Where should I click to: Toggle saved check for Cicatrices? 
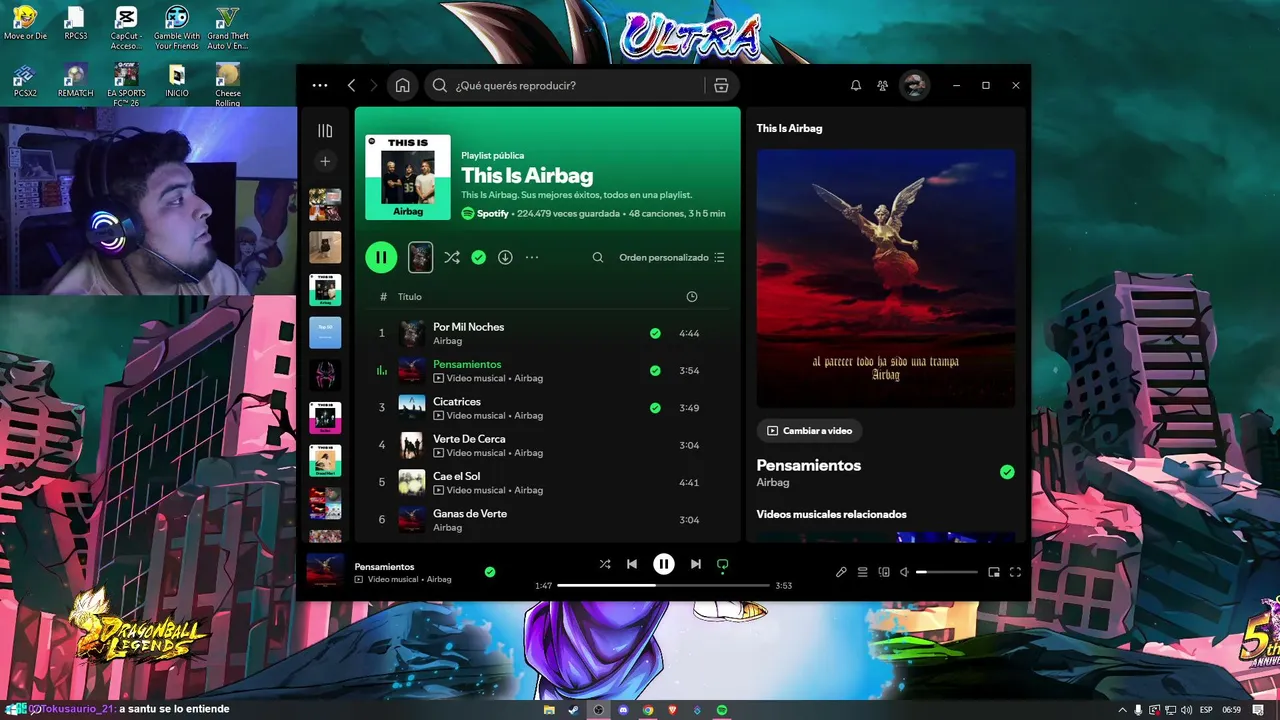point(655,408)
